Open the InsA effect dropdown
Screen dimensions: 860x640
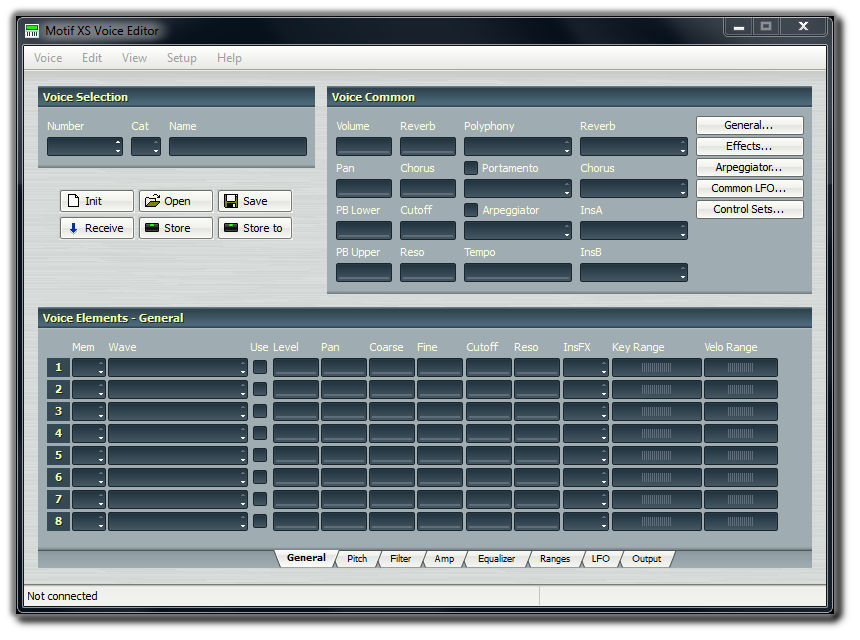tap(633, 230)
